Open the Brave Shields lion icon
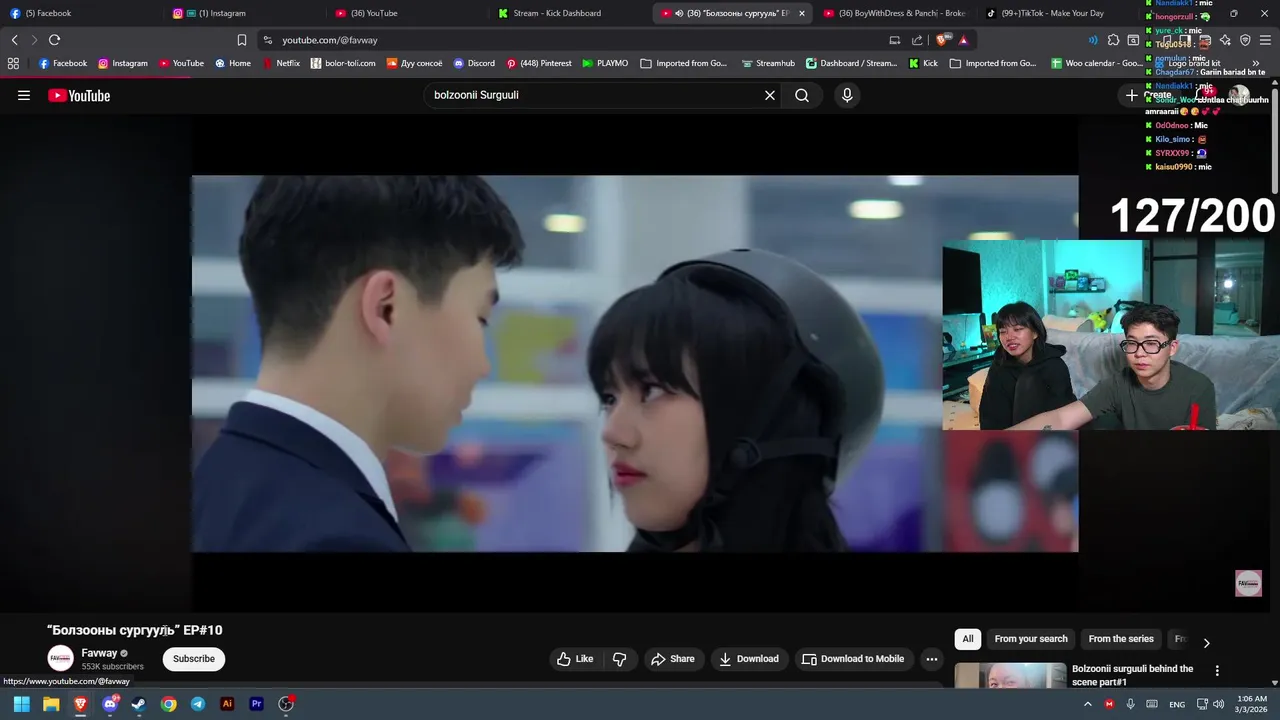Image resolution: width=1280 pixels, height=720 pixels. [x=943, y=40]
